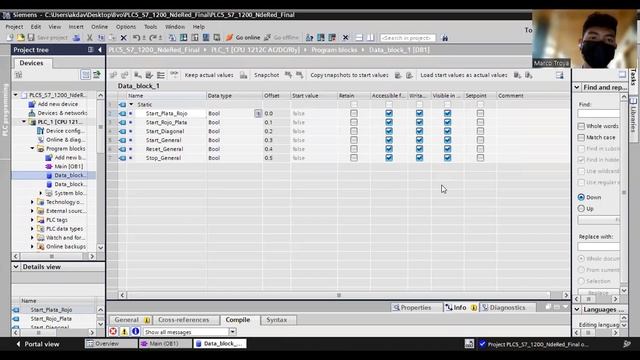This screenshot has height=360, width=640.
Task: Open the Show all messages dropdown
Action: [232, 332]
